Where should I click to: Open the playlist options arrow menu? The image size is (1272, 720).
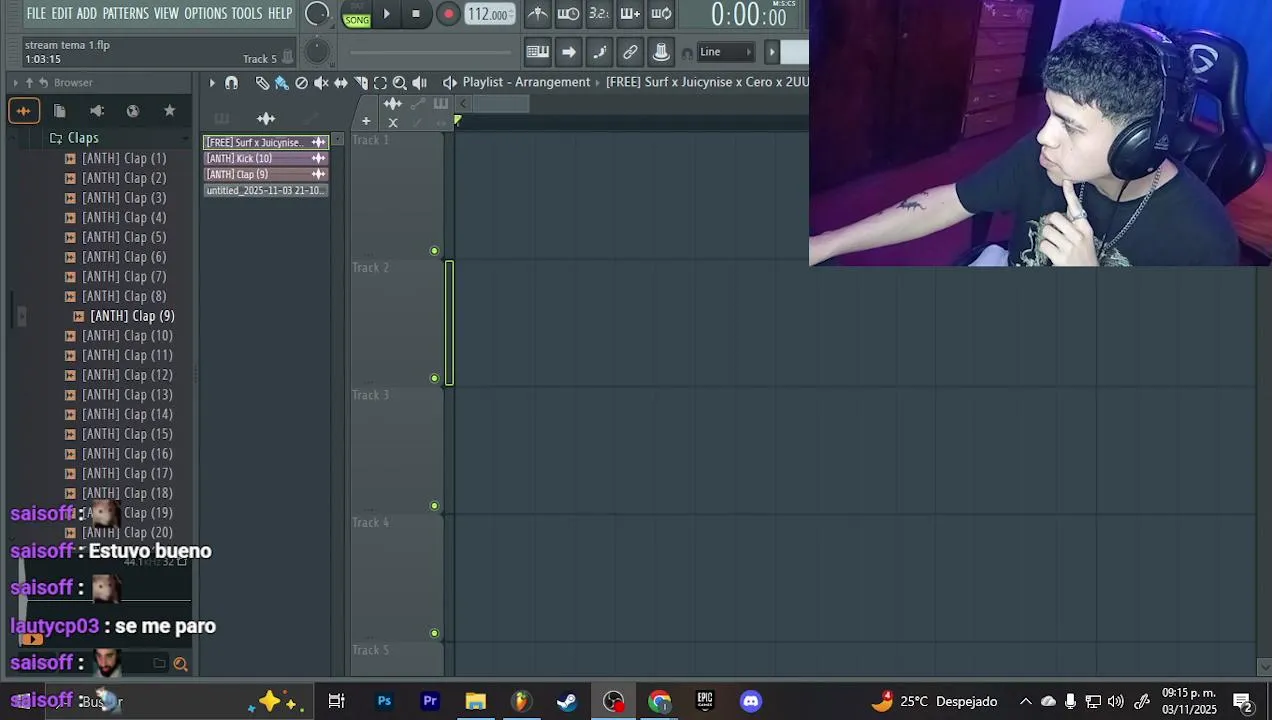(x=212, y=83)
